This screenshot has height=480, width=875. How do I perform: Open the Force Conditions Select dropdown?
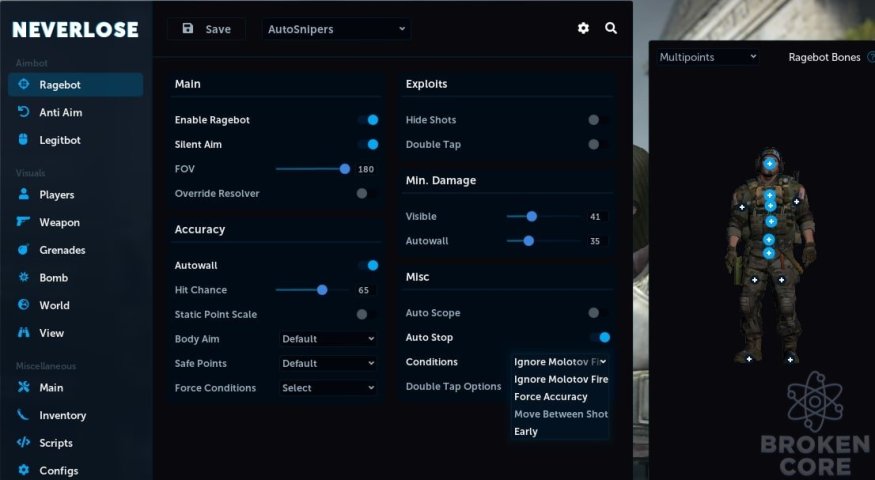[328, 388]
